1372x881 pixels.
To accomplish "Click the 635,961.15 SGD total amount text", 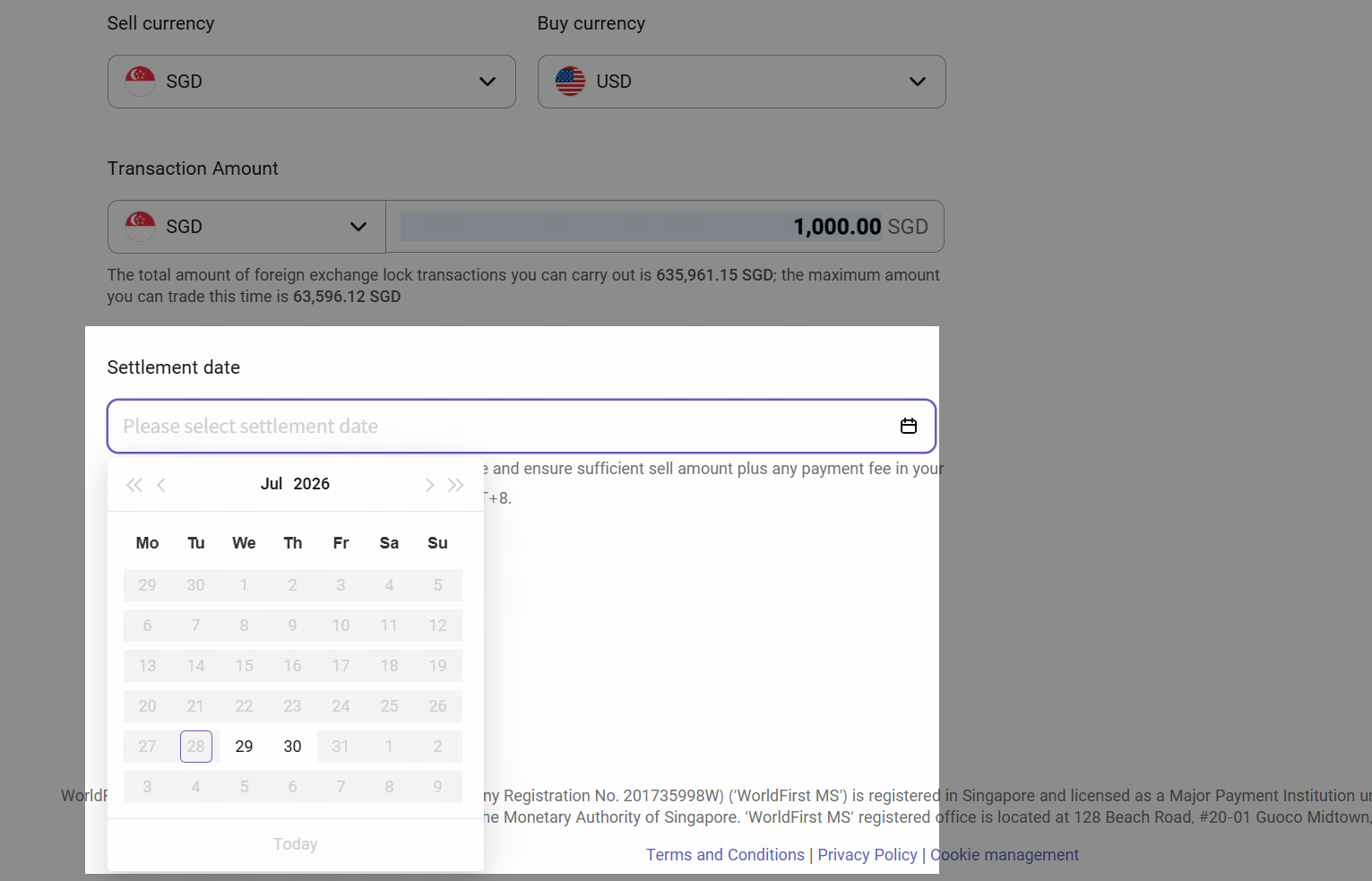I will [x=714, y=275].
